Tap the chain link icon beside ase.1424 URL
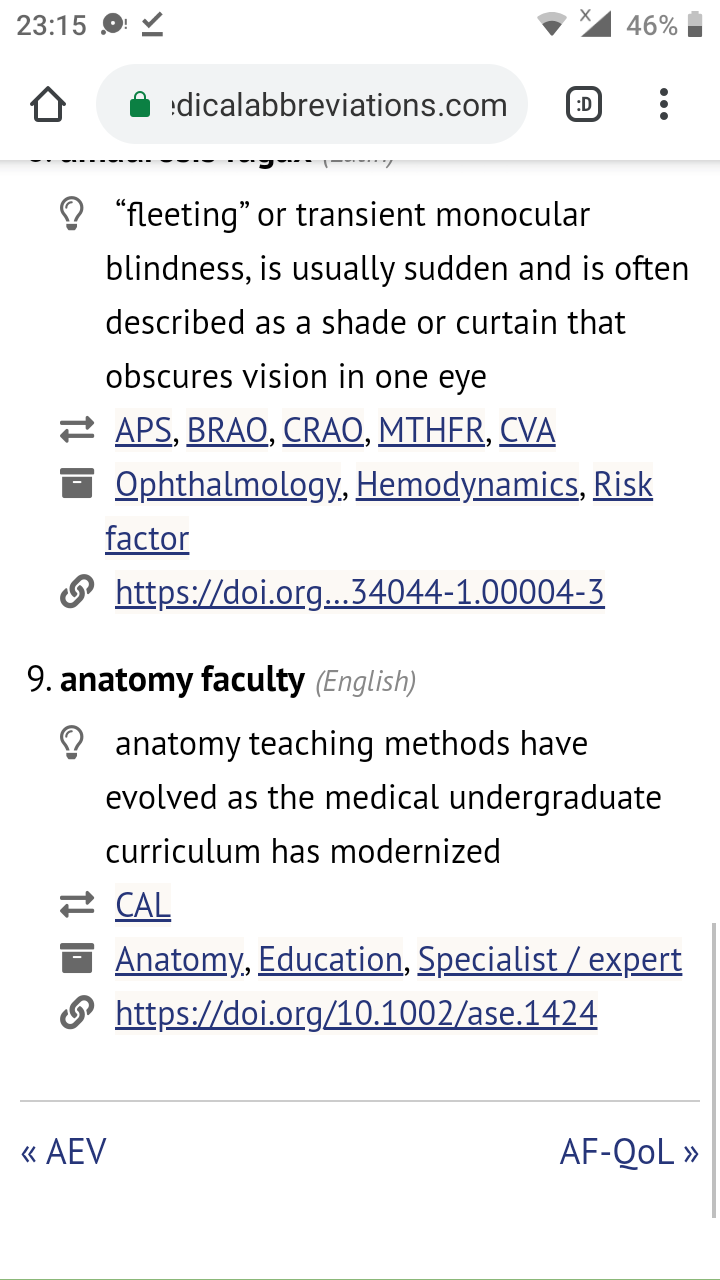The height and width of the screenshot is (1280, 720). (76, 1014)
